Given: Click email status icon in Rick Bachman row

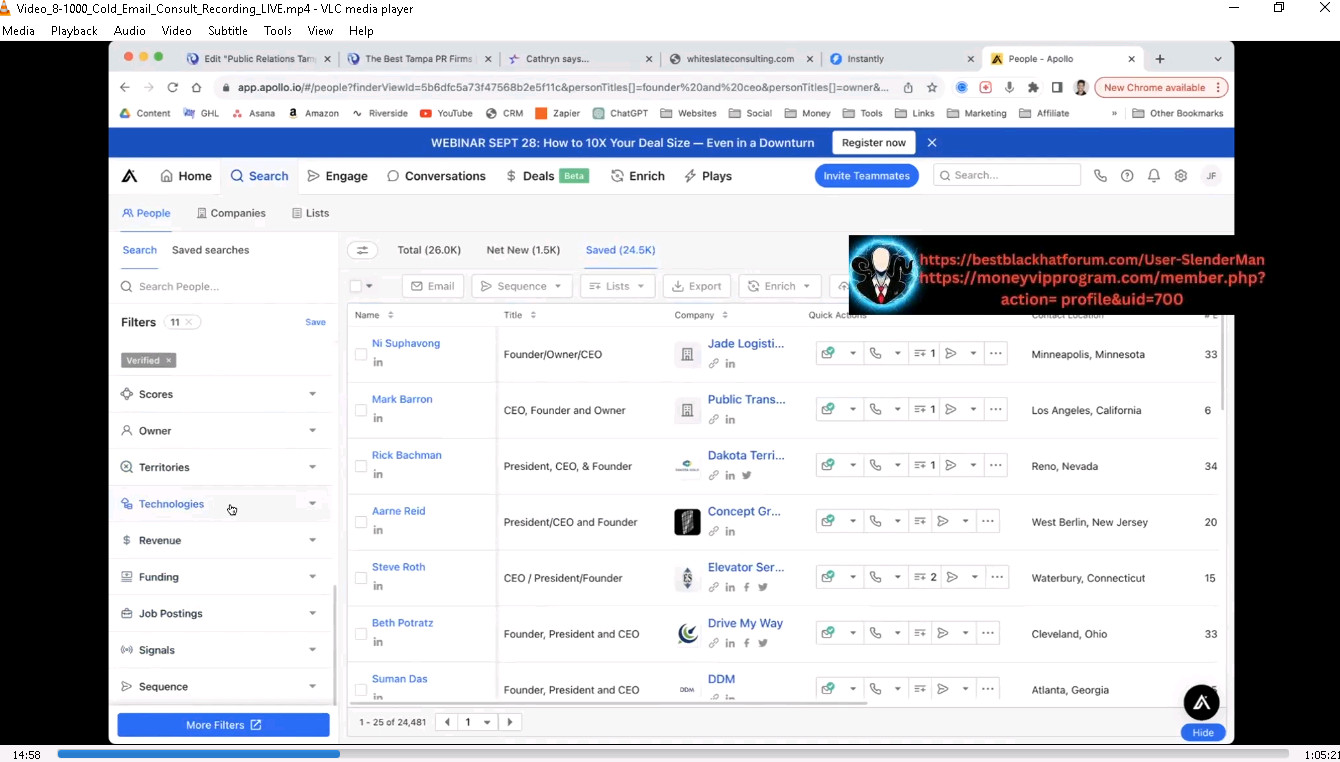Looking at the screenshot, I should click(828, 466).
